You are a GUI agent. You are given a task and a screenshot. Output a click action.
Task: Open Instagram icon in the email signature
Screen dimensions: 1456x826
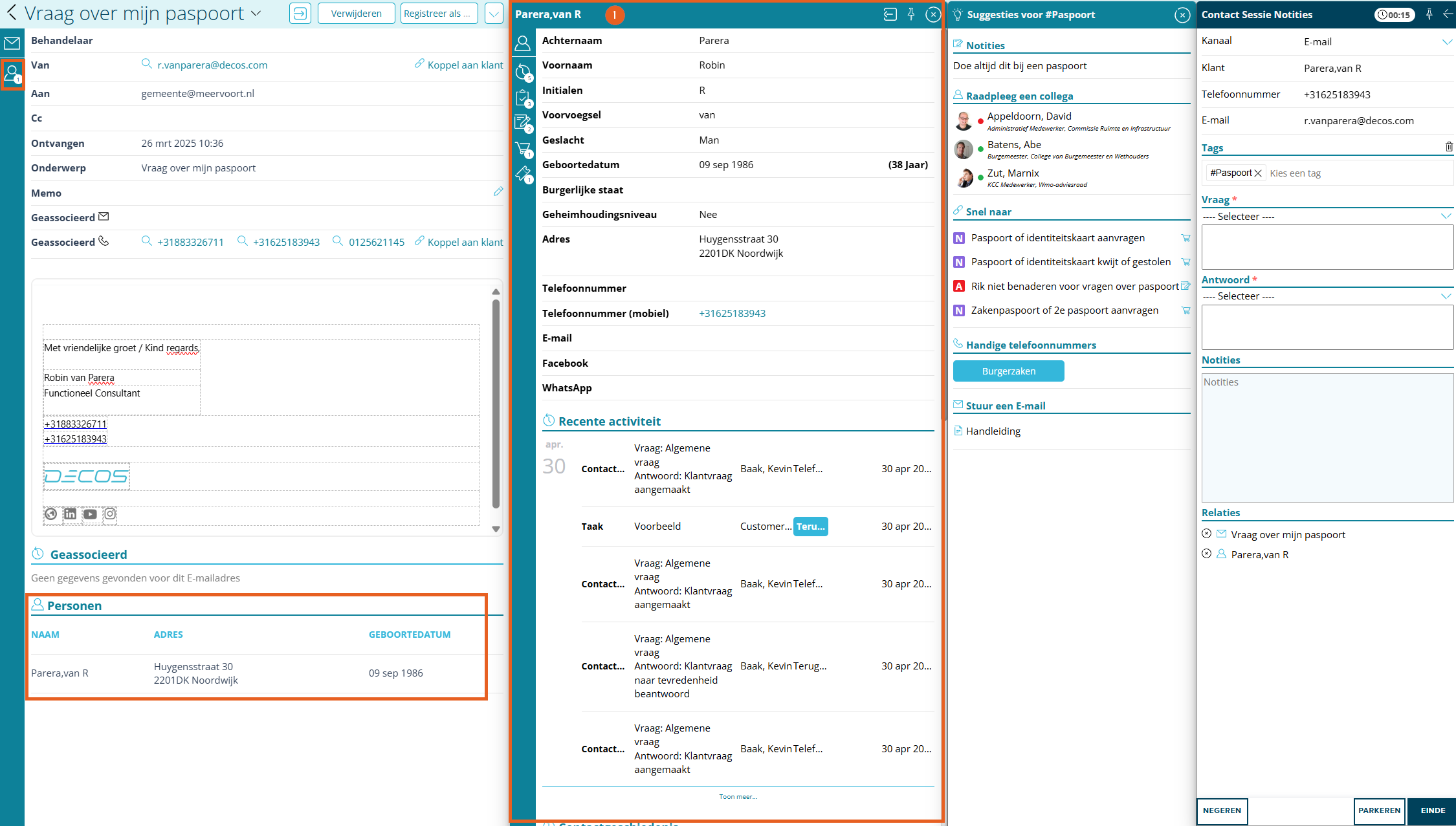pos(110,514)
